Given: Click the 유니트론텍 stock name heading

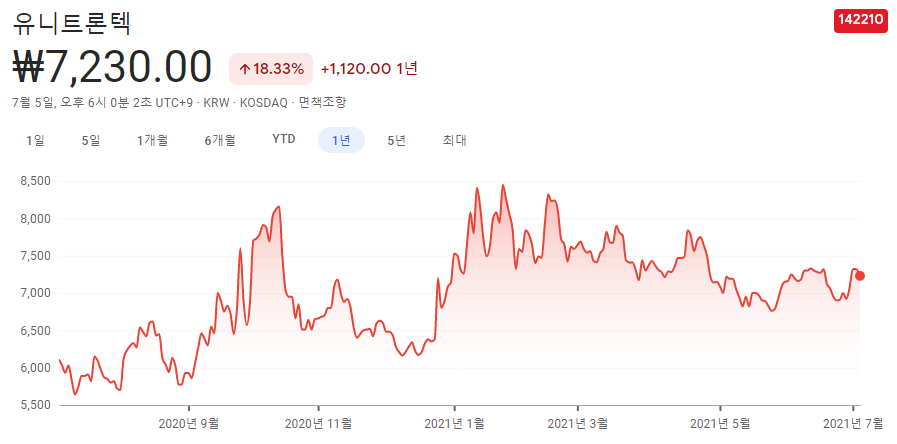Looking at the screenshot, I should click(x=72, y=22).
